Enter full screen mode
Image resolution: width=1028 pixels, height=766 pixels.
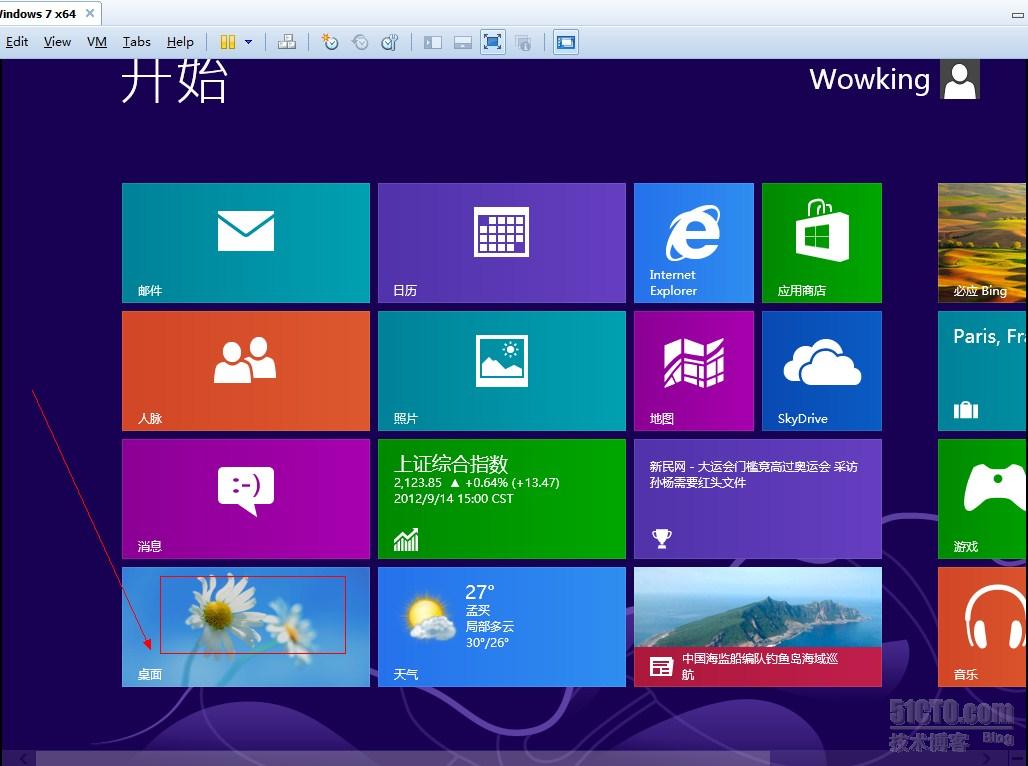click(x=492, y=42)
